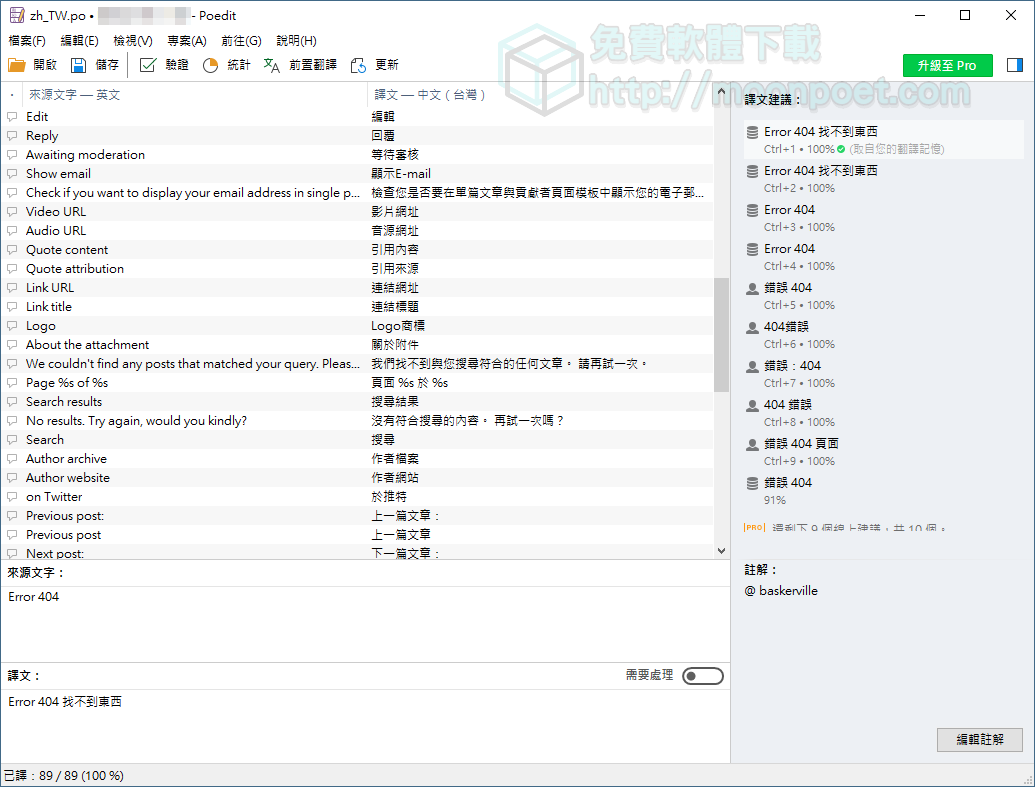The image size is (1035, 787).
Task: Click the scroll down arrow of string list
Action: point(721,551)
